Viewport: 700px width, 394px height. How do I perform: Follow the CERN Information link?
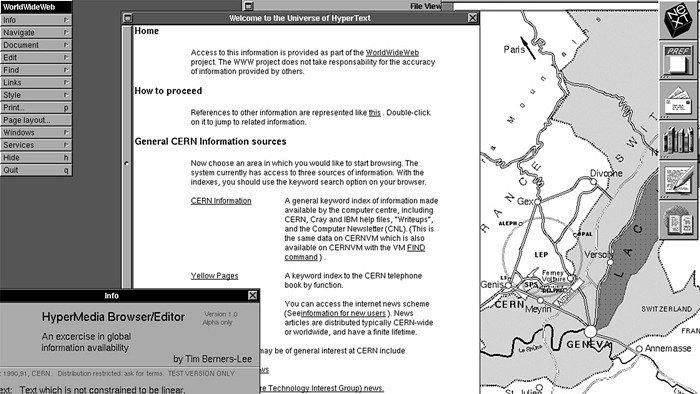[221, 201]
